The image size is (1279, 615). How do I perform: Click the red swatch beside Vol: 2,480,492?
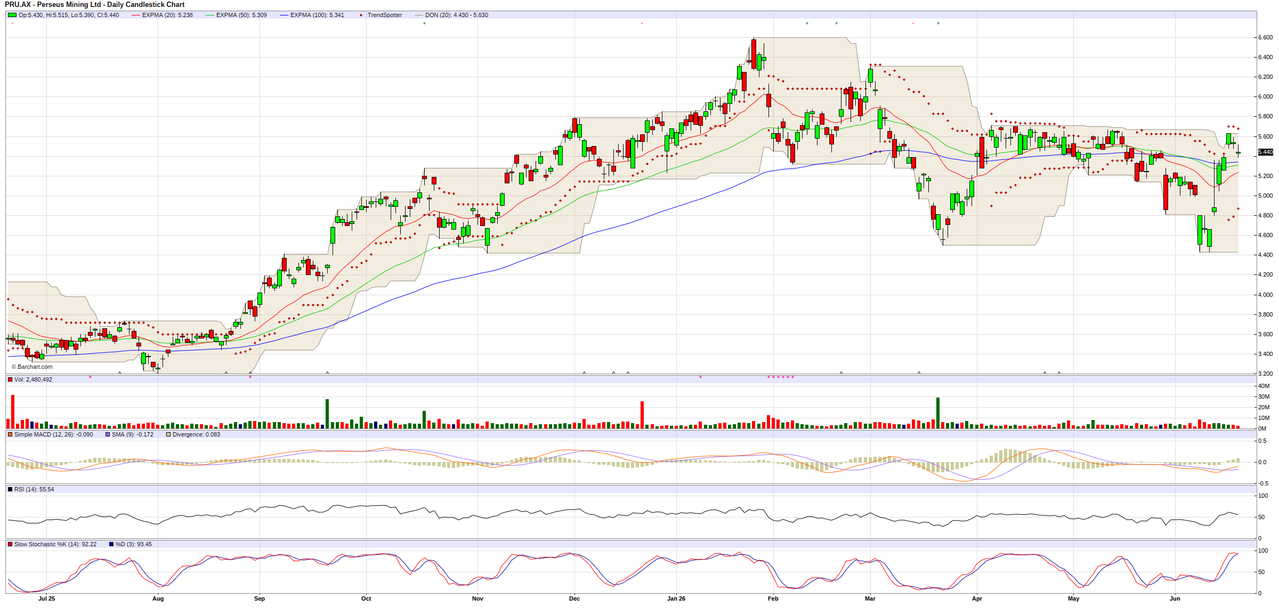coord(11,380)
